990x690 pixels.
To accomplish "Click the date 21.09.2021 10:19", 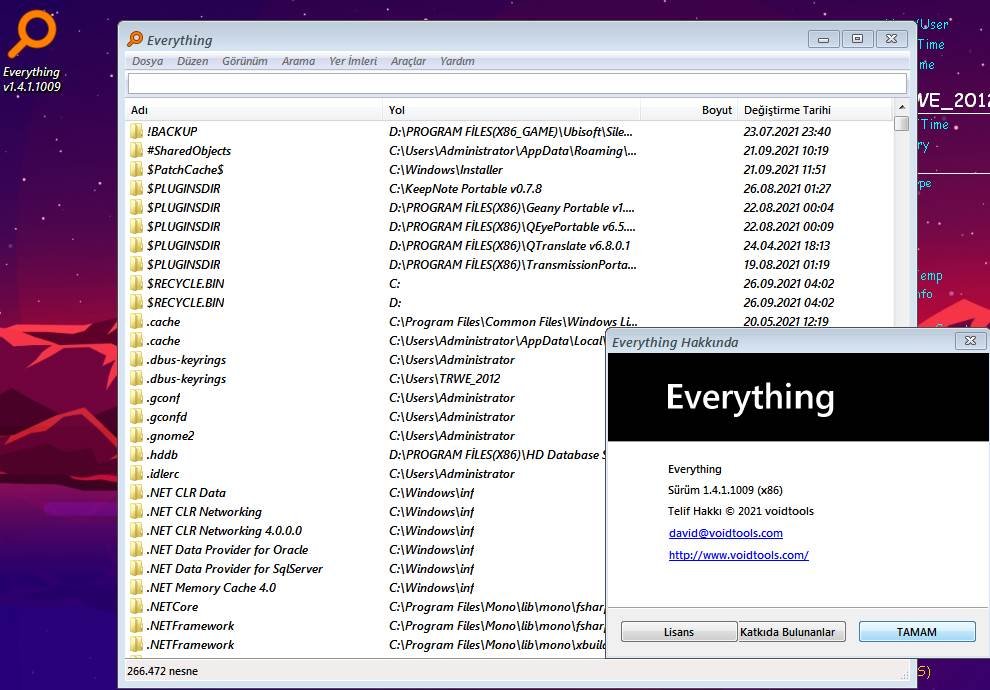I will point(785,150).
